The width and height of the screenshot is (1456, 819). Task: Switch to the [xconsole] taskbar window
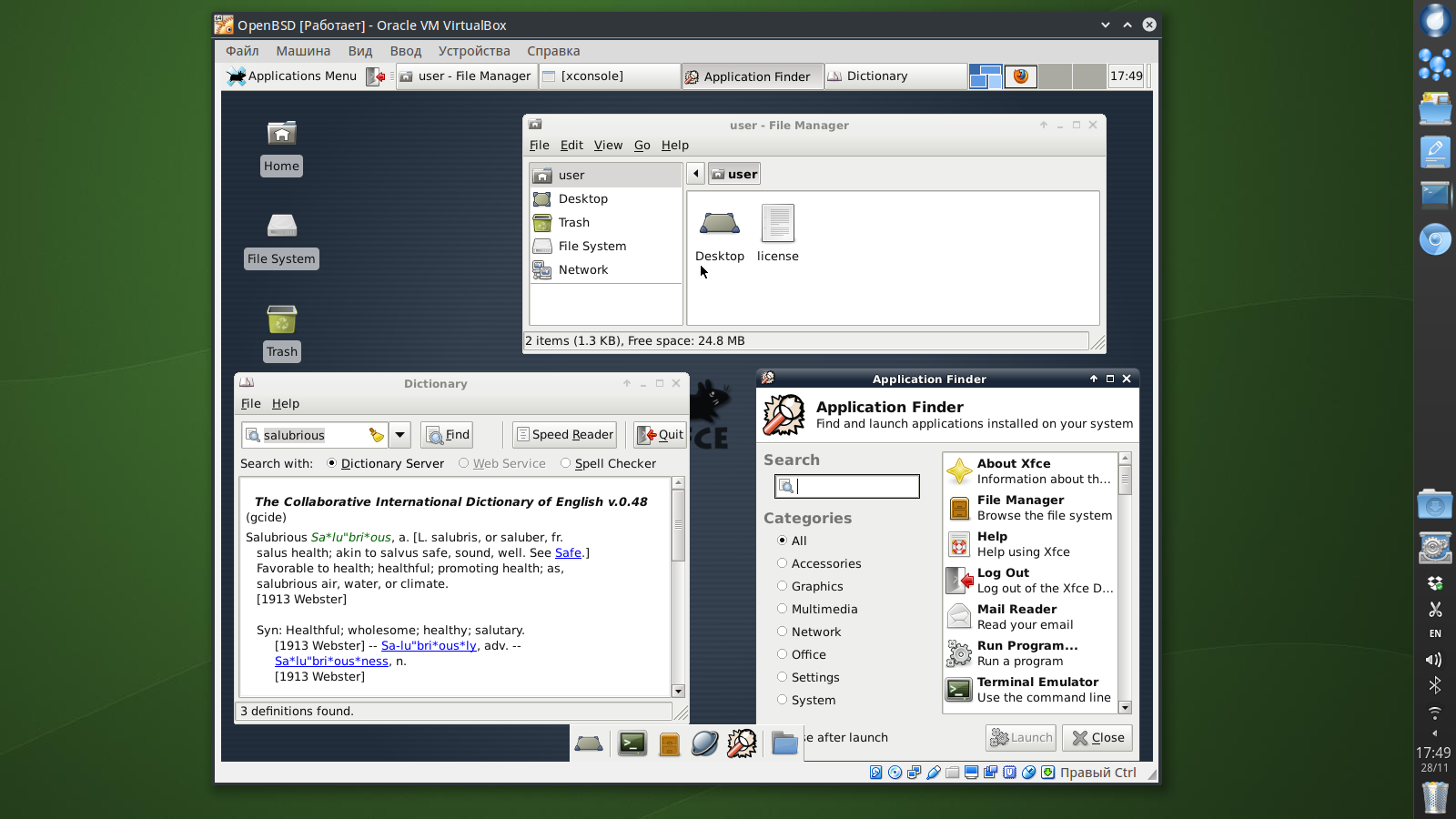pos(610,76)
